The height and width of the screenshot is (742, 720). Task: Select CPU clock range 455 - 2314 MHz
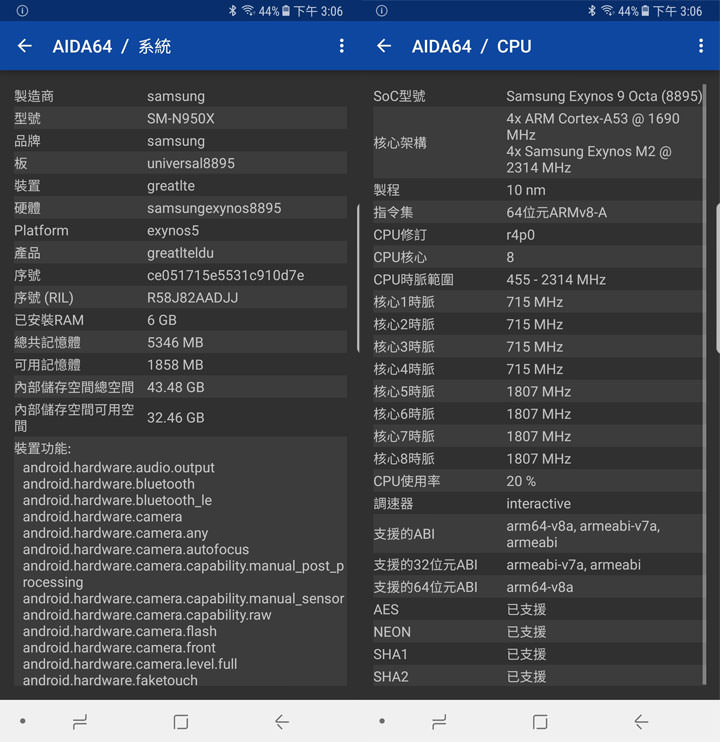(x=556, y=280)
